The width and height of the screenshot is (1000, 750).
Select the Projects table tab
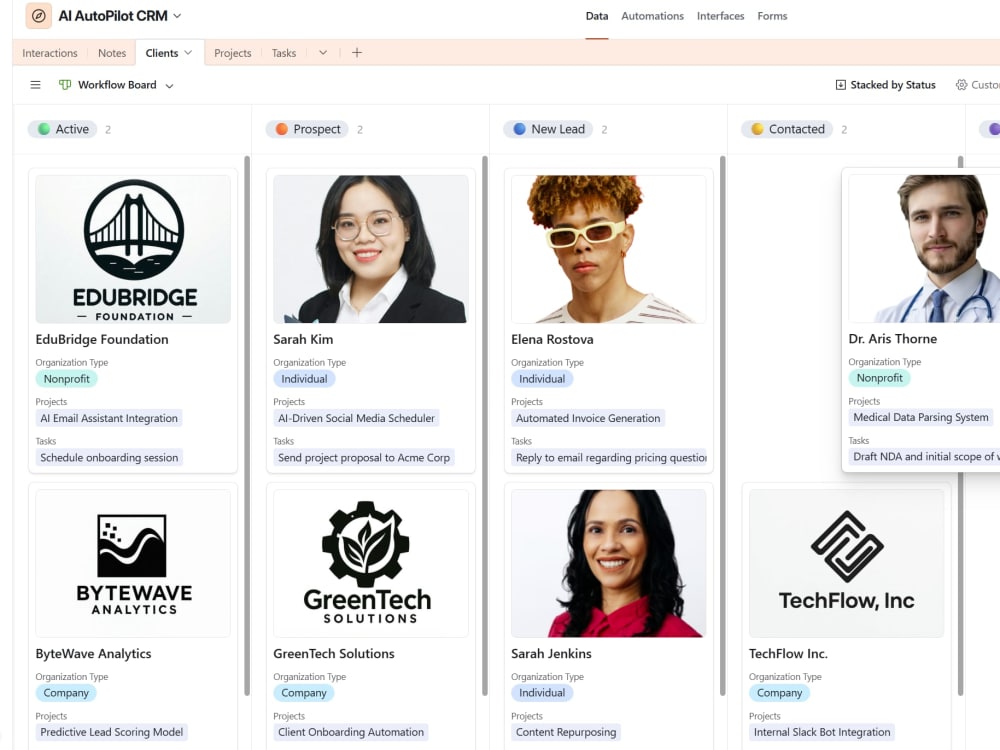click(x=233, y=53)
